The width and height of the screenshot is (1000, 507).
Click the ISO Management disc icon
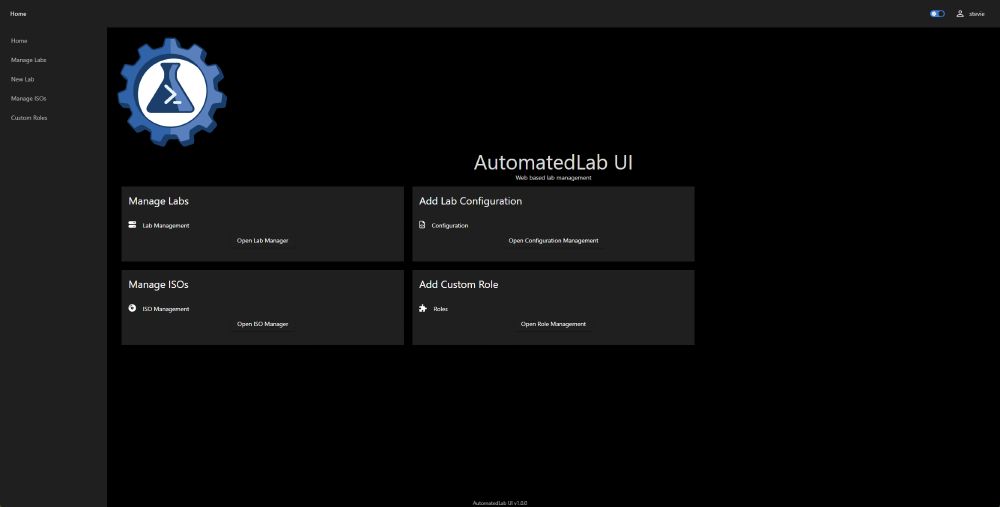[x=132, y=308]
